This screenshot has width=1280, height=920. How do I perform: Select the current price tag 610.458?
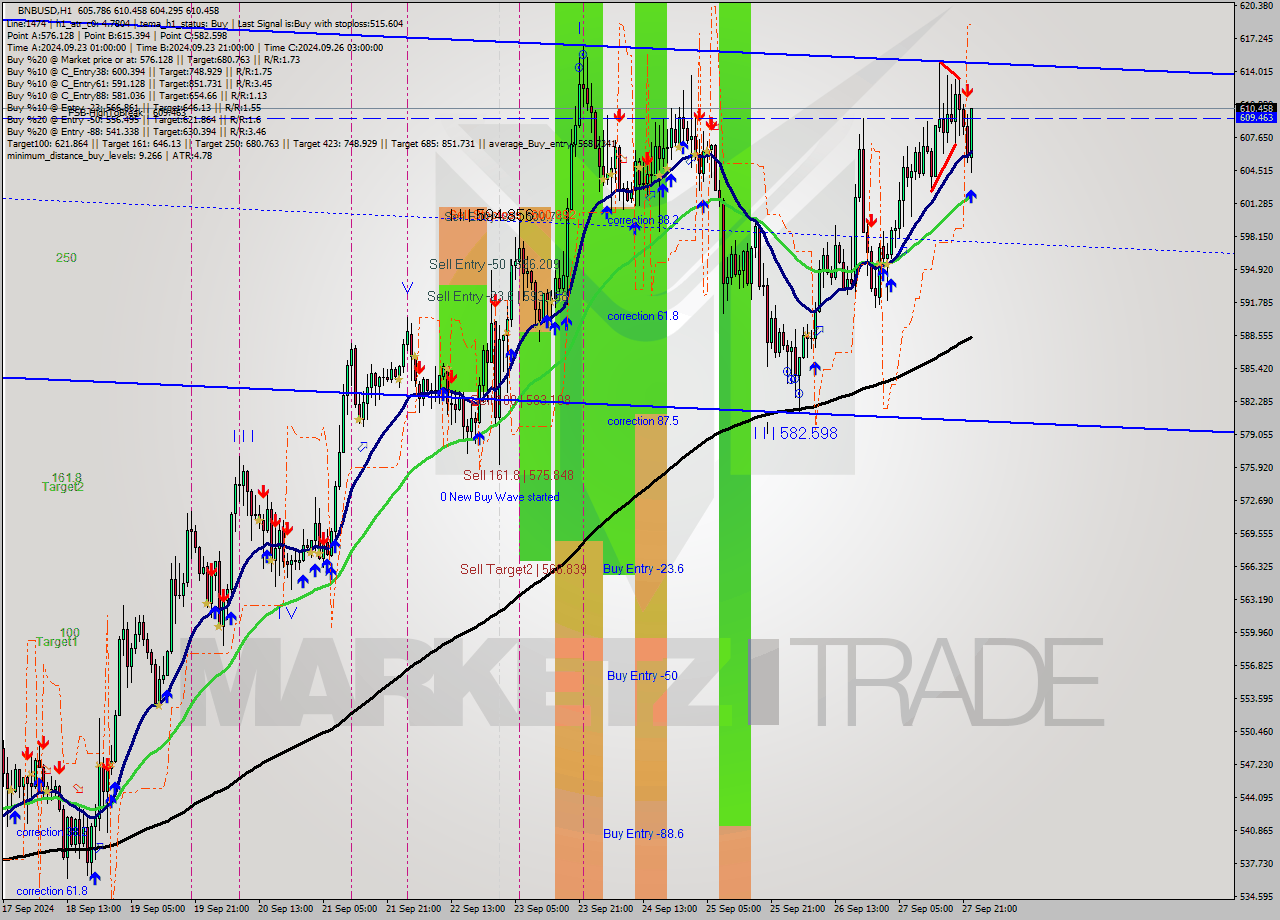pyautogui.click(x=1256, y=107)
